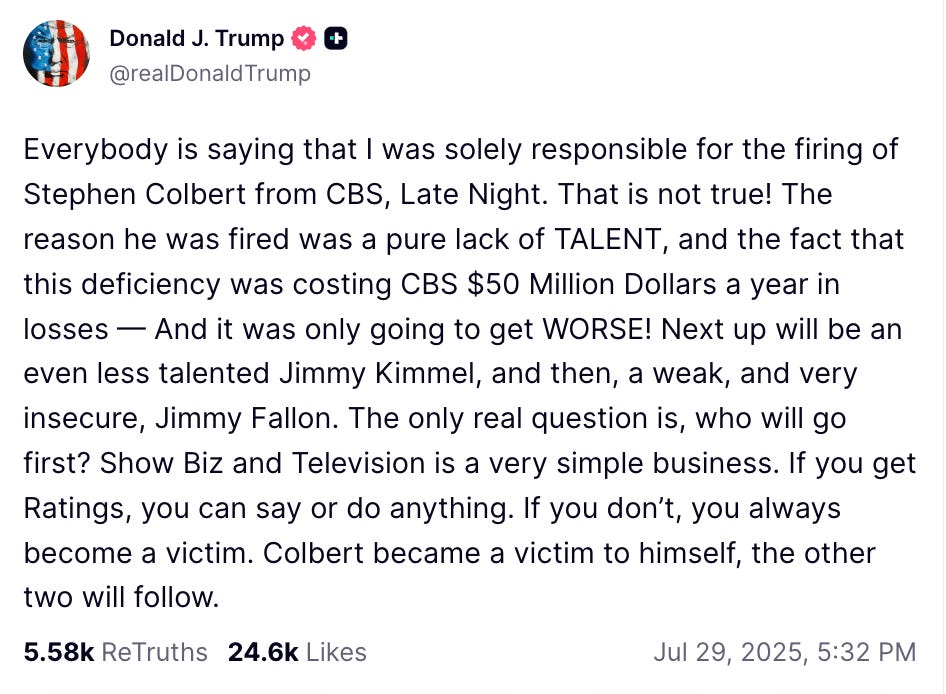The height and width of the screenshot is (694, 946).
Task: Select the post body text
Action: (470, 370)
